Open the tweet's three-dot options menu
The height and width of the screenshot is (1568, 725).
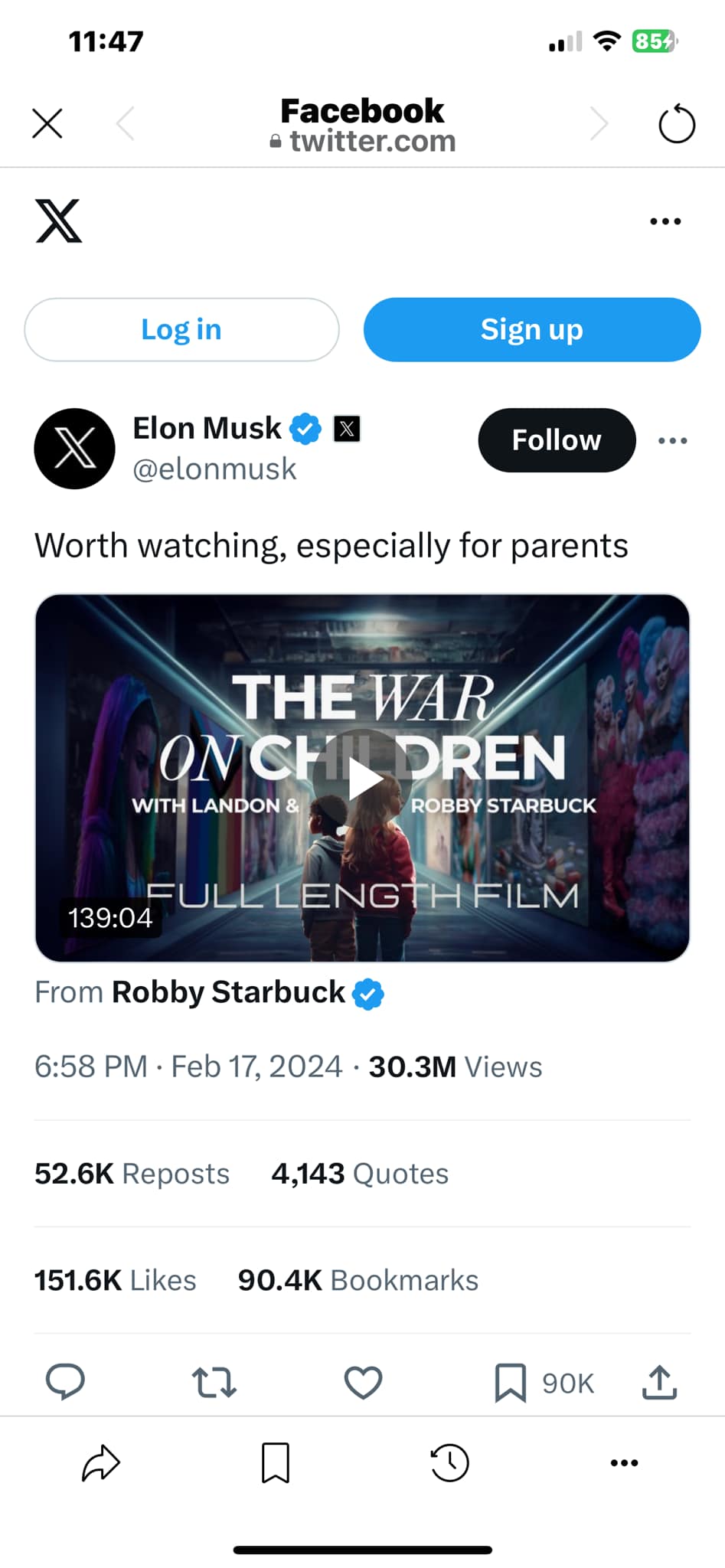(x=672, y=440)
